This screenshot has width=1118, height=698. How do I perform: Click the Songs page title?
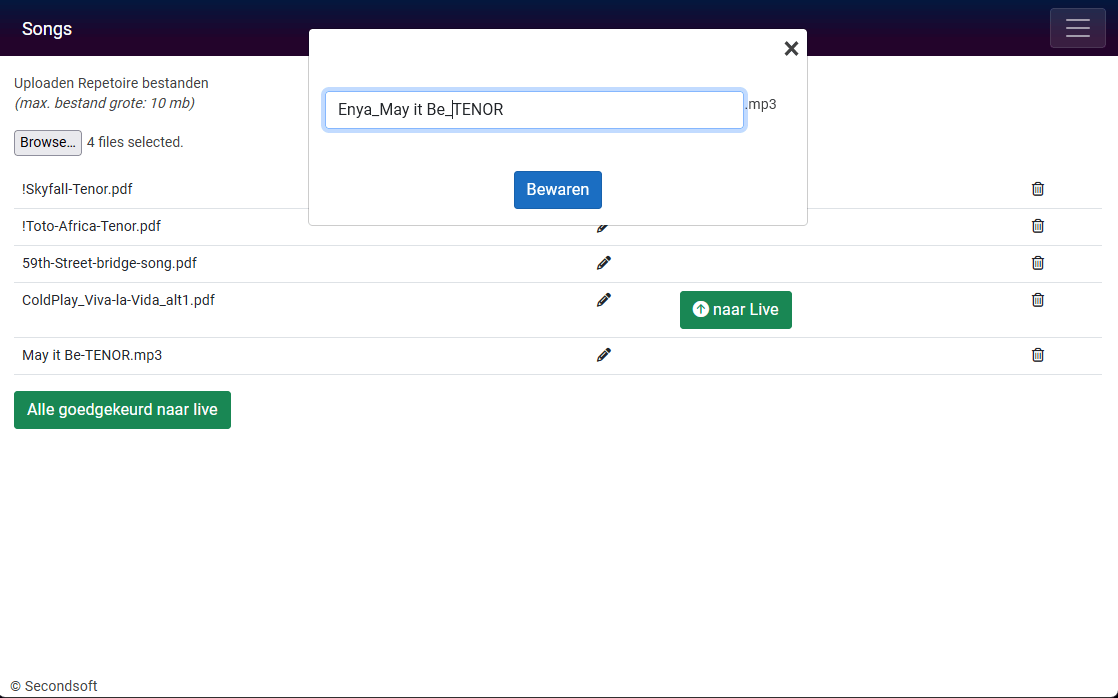(x=47, y=29)
